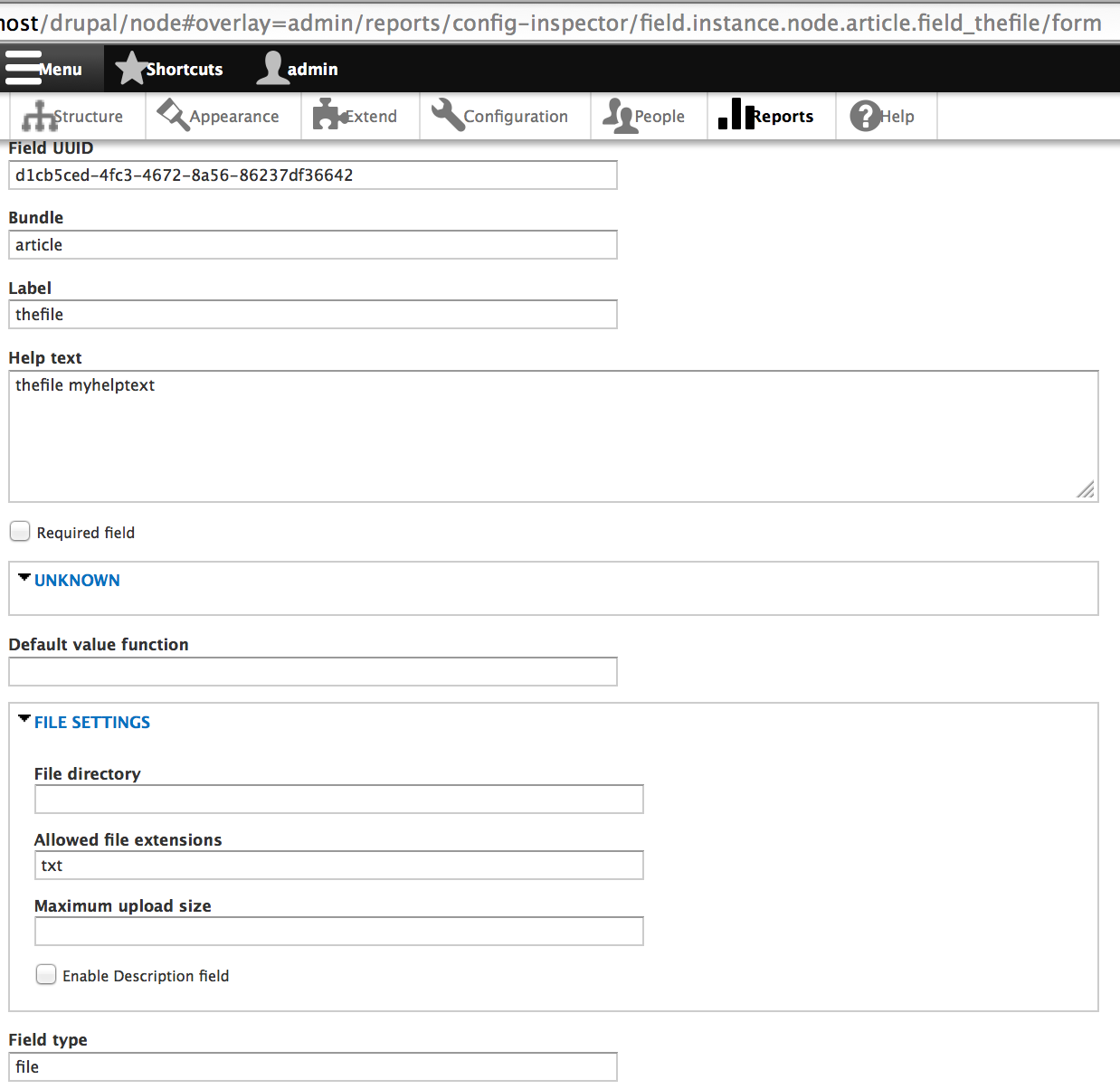Click the 'File directory' label
Viewport: 1120px width, 1089px height.
click(88, 774)
